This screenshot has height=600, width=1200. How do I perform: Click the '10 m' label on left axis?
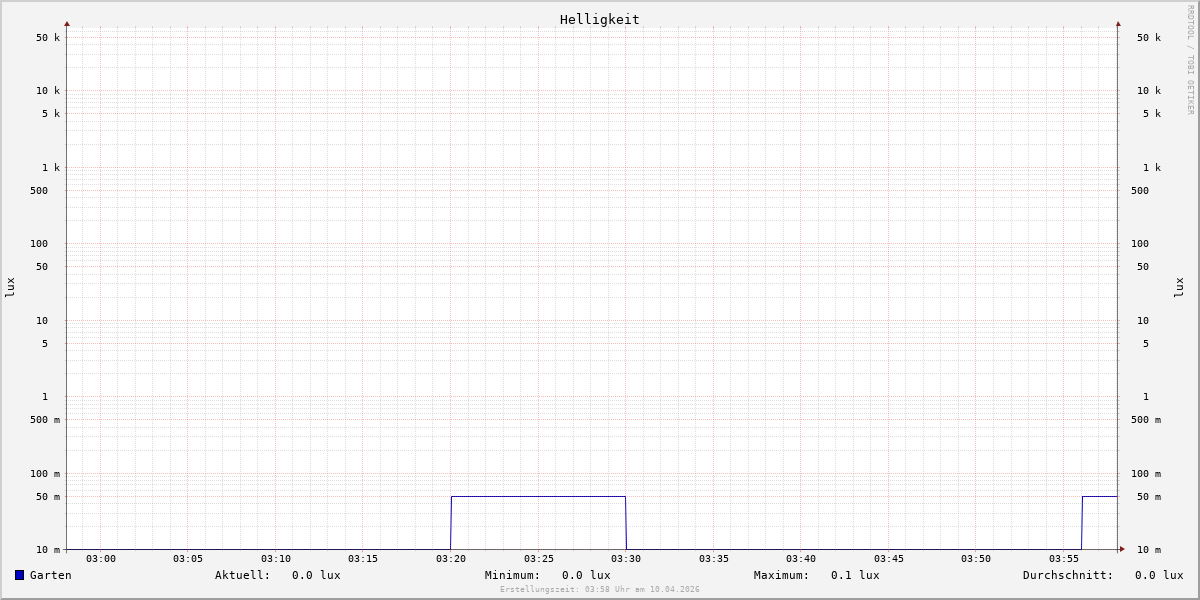click(48, 550)
